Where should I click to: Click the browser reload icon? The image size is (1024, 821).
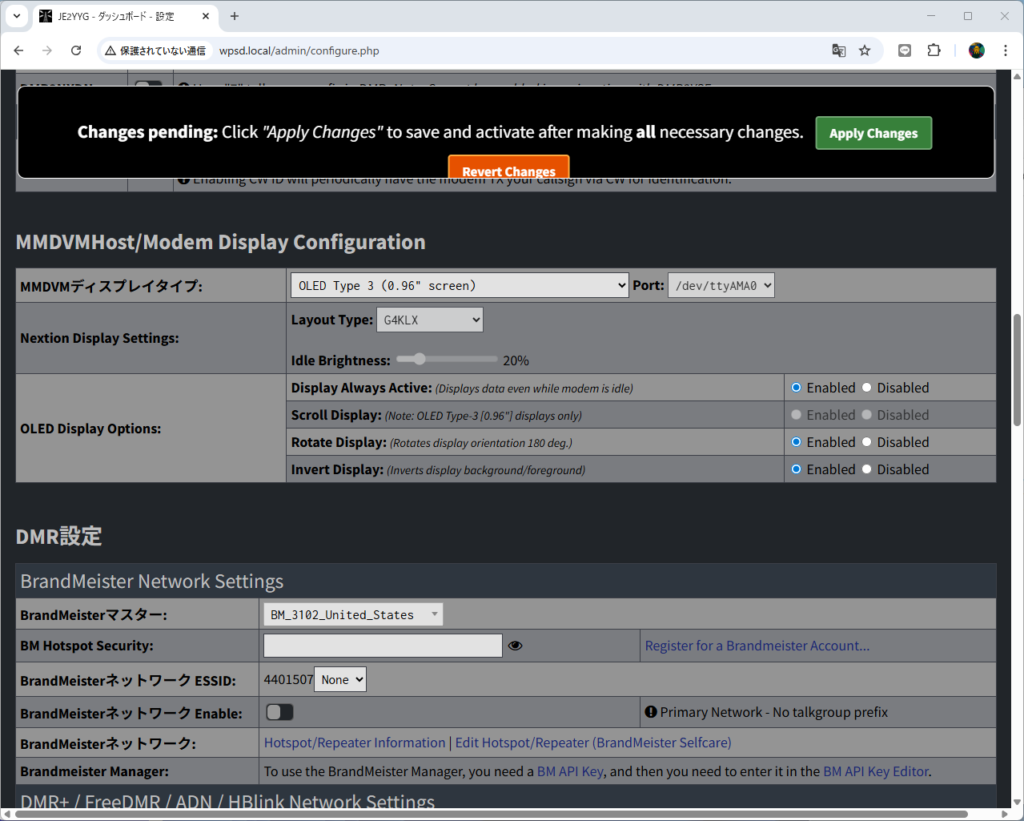76,51
